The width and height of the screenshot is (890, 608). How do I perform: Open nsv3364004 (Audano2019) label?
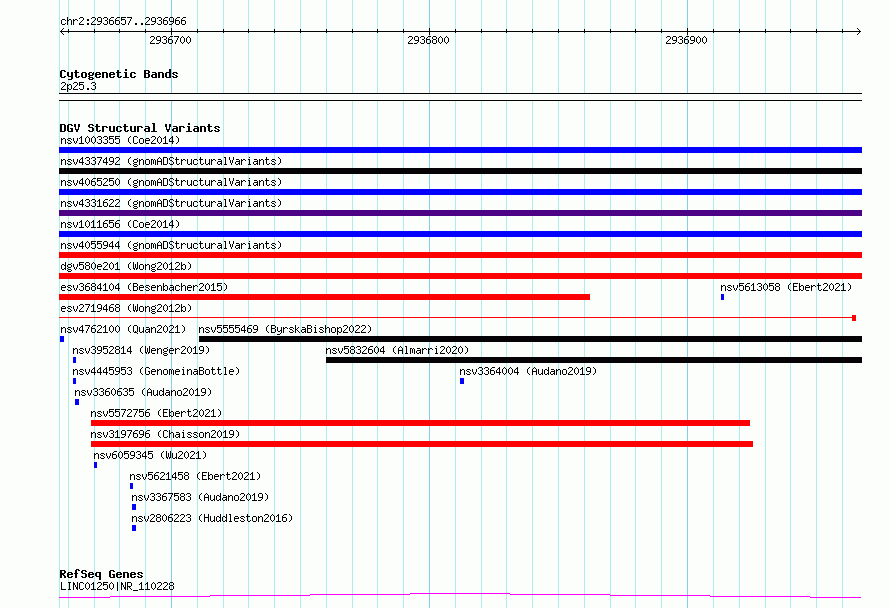[528, 371]
